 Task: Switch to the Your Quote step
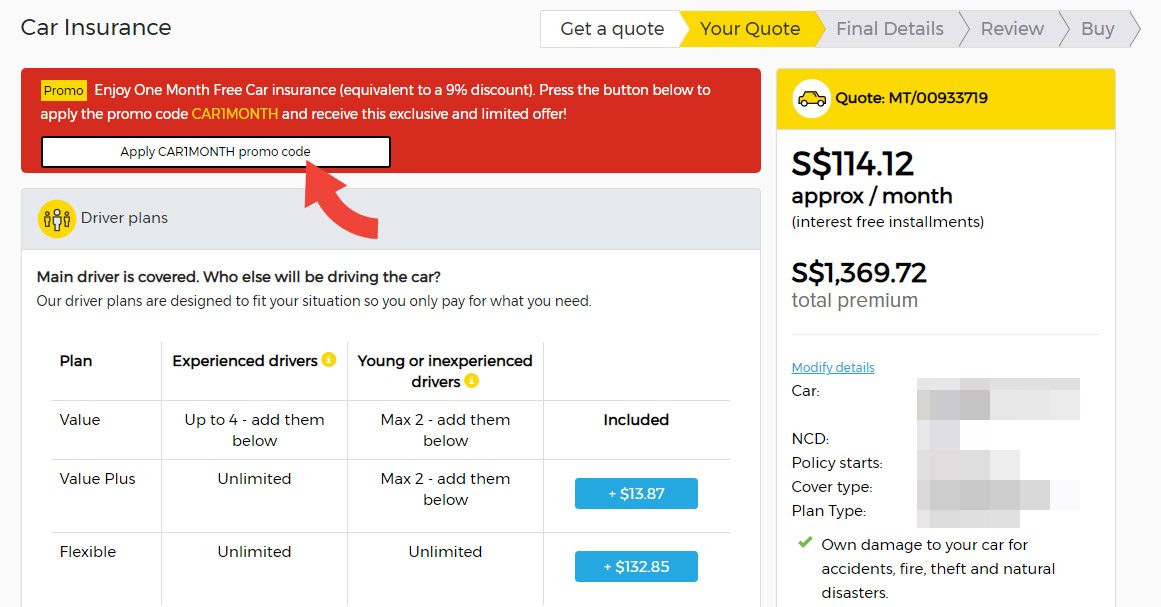point(748,29)
